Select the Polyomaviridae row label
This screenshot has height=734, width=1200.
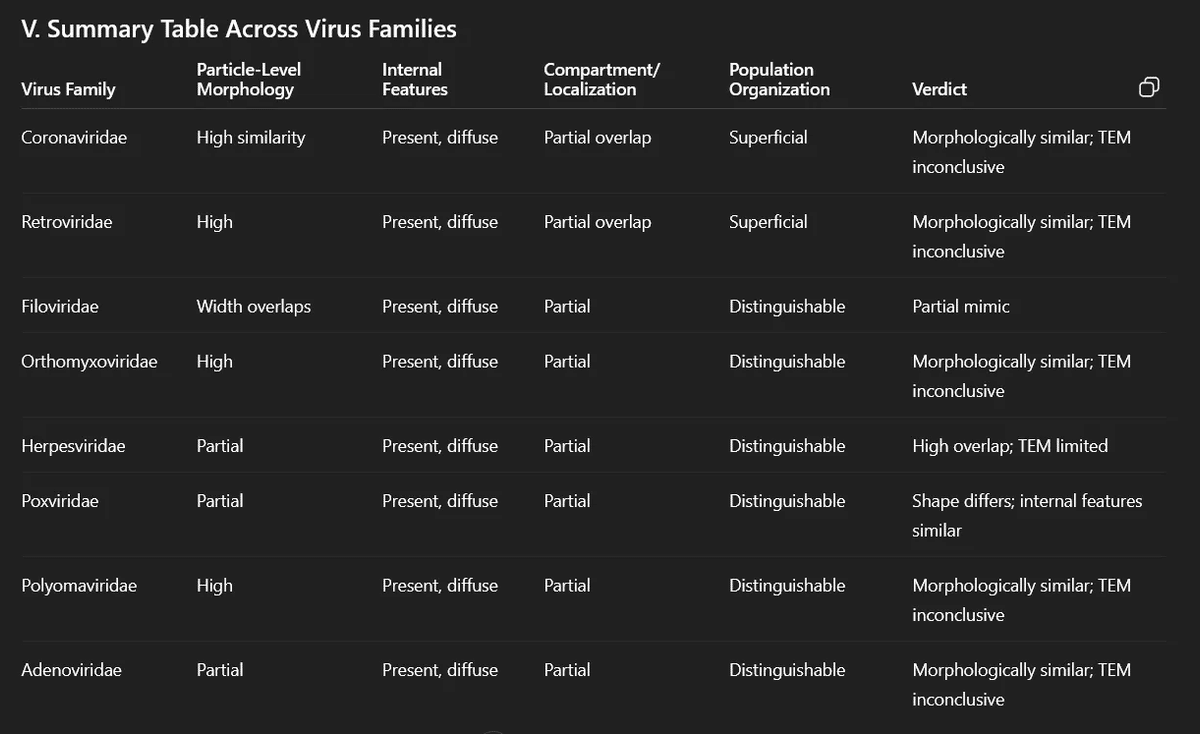tap(79, 586)
